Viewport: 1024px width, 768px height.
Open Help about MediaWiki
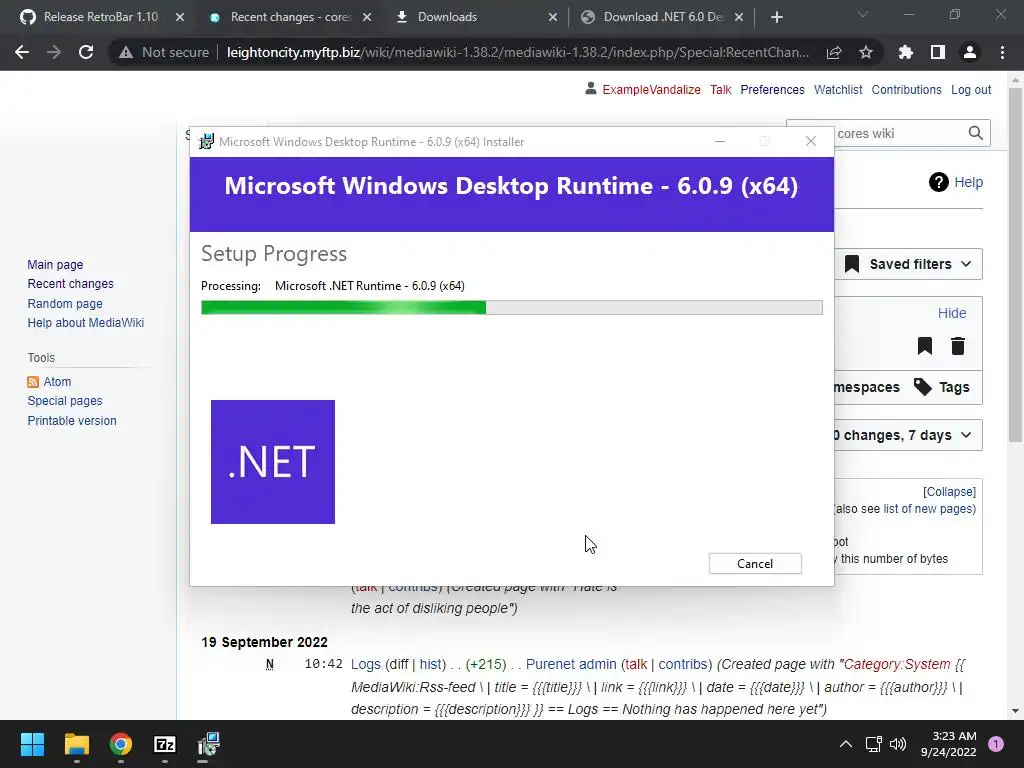coord(86,323)
